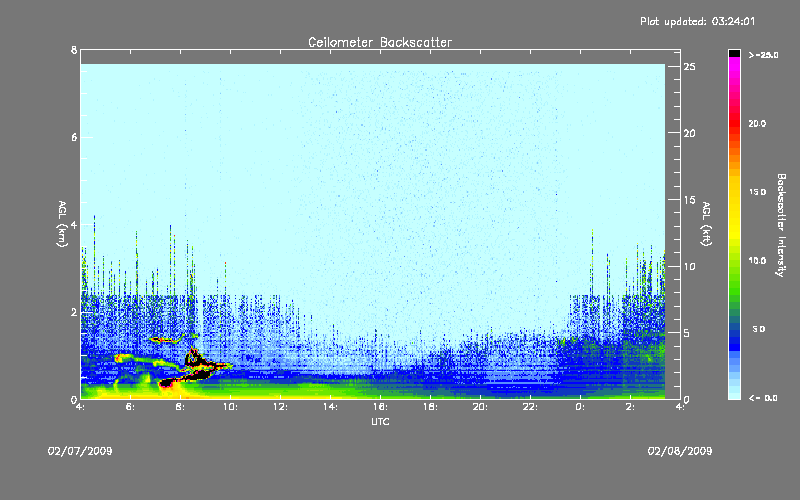Click the '22:' time tick label

[531, 407]
